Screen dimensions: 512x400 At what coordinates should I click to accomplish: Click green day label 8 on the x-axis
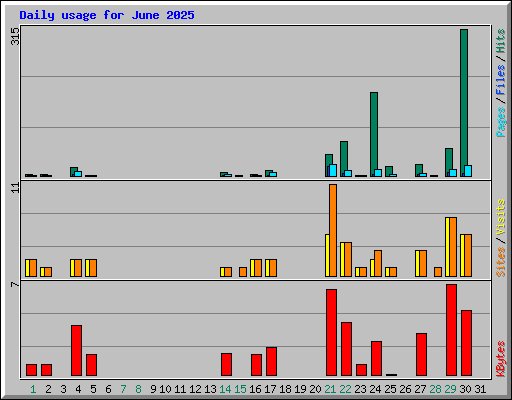(x=138, y=389)
